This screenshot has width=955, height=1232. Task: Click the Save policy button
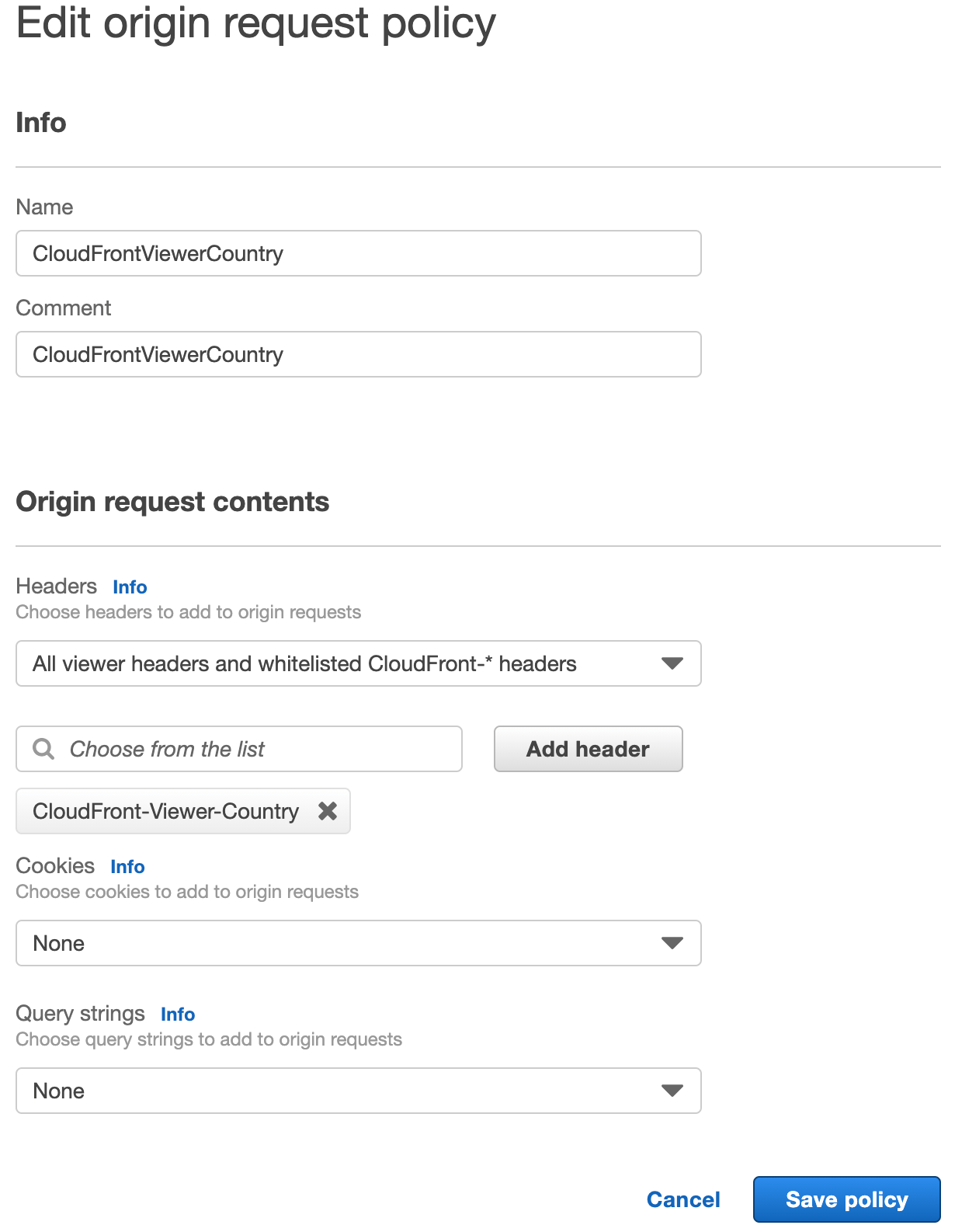[x=846, y=1199]
